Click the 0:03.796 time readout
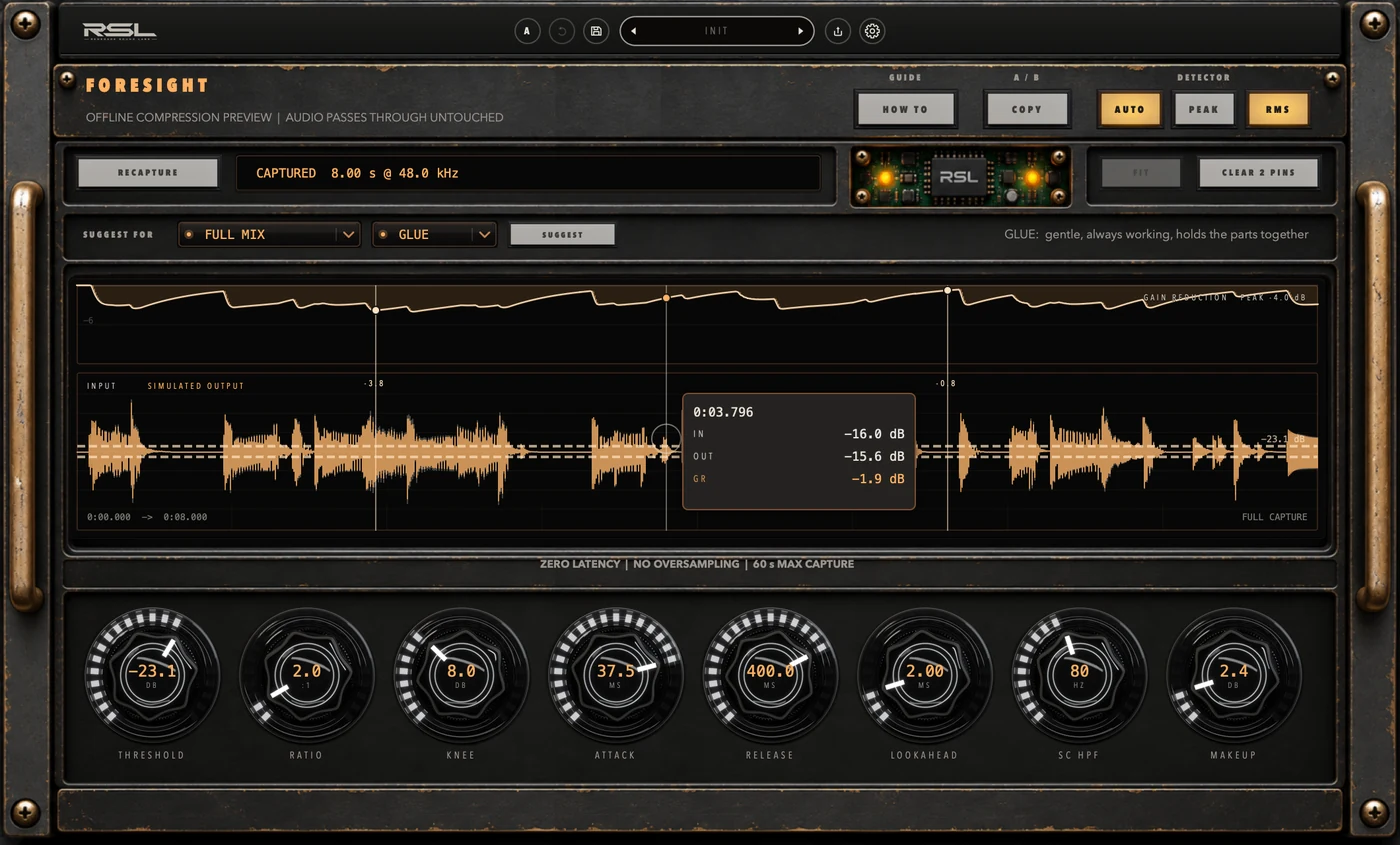This screenshot has height=845, width=1400. pyautogui.click(x=723, y=412)
